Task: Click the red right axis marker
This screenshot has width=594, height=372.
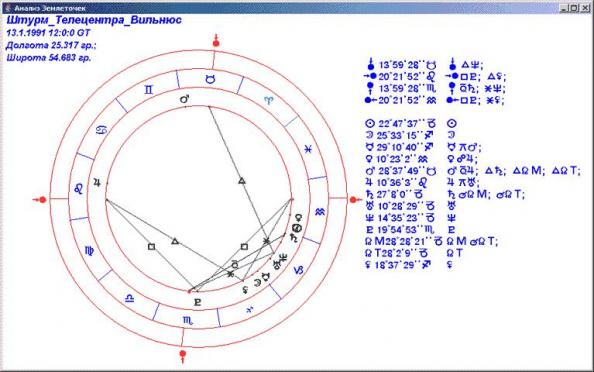Action: [355, 200]
